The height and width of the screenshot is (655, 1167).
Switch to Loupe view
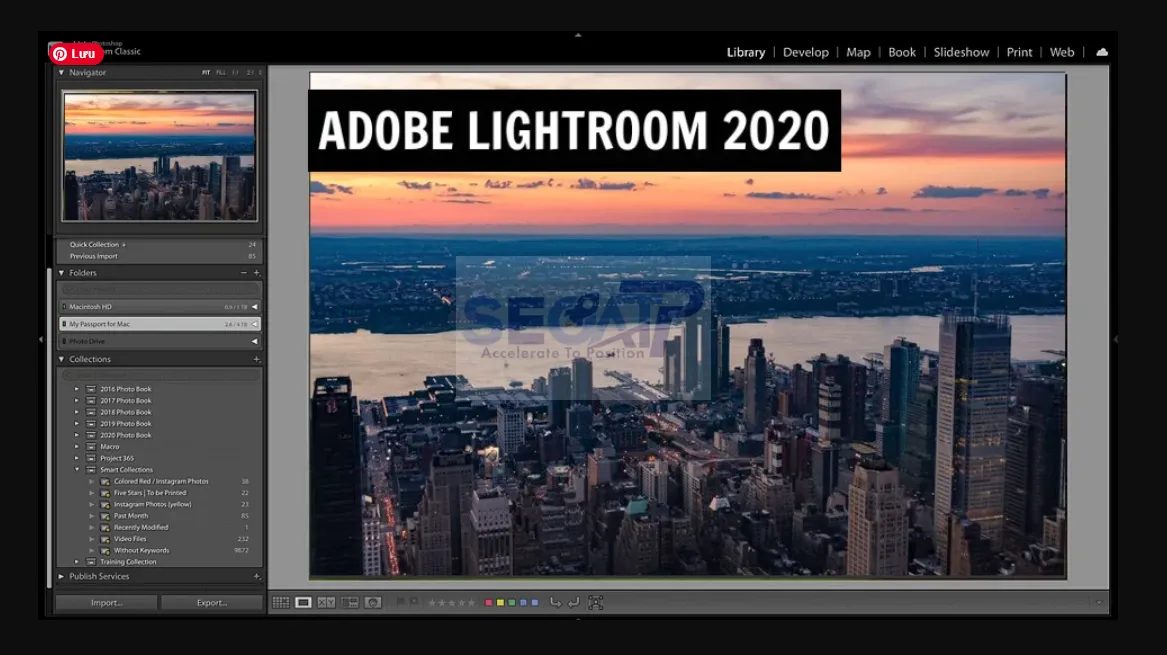[x=303, y=602]
